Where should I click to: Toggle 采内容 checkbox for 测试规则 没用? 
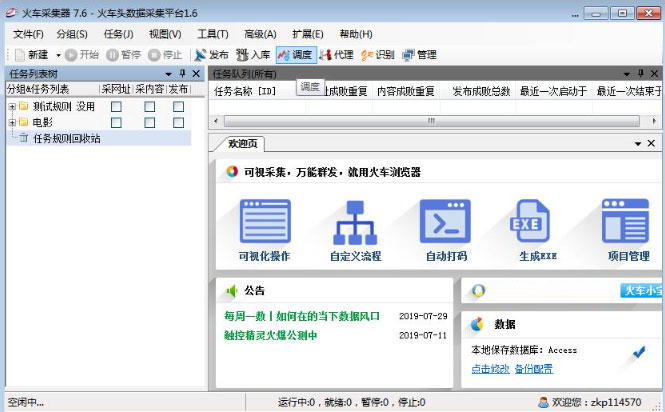[150, 107]
